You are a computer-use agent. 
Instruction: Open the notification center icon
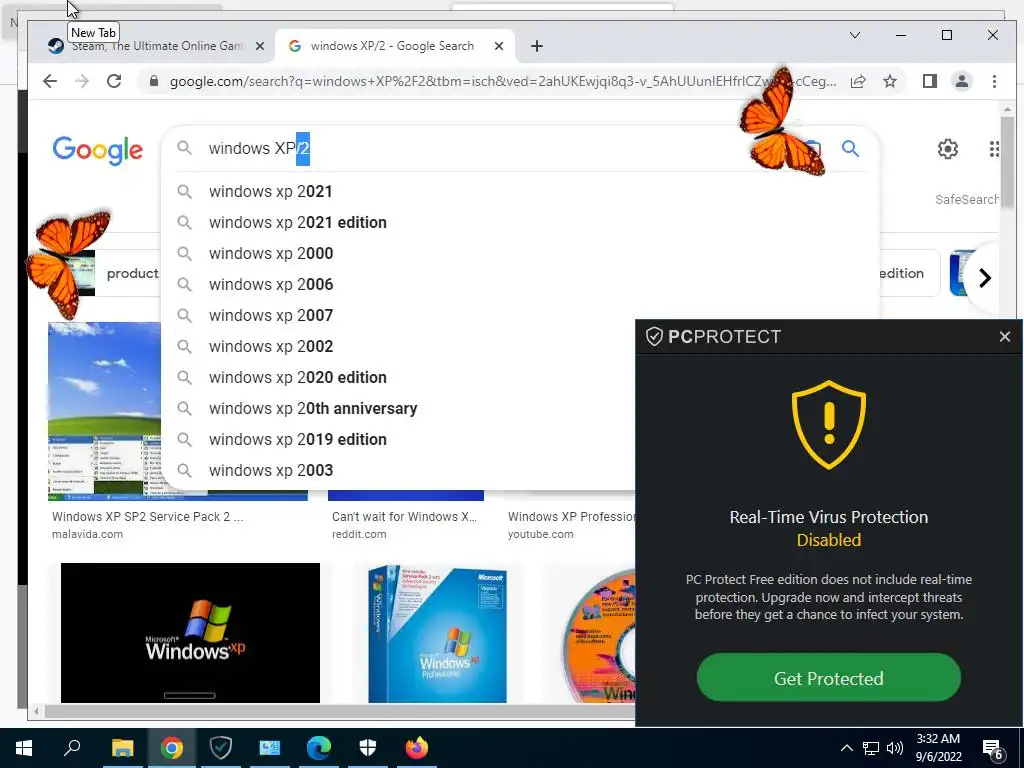[993, 749]
